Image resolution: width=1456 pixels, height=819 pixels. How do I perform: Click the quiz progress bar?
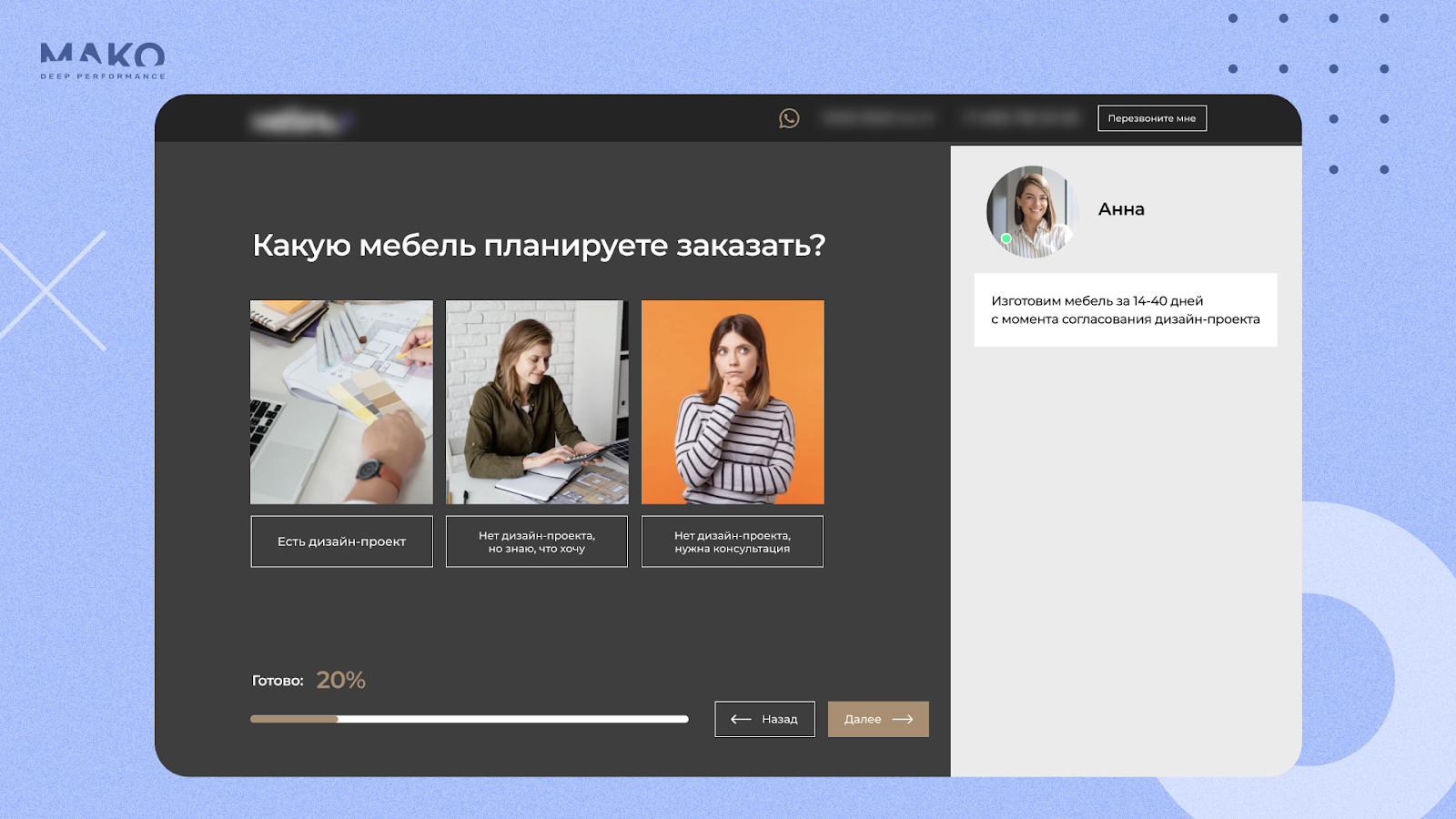coord(470,719)
